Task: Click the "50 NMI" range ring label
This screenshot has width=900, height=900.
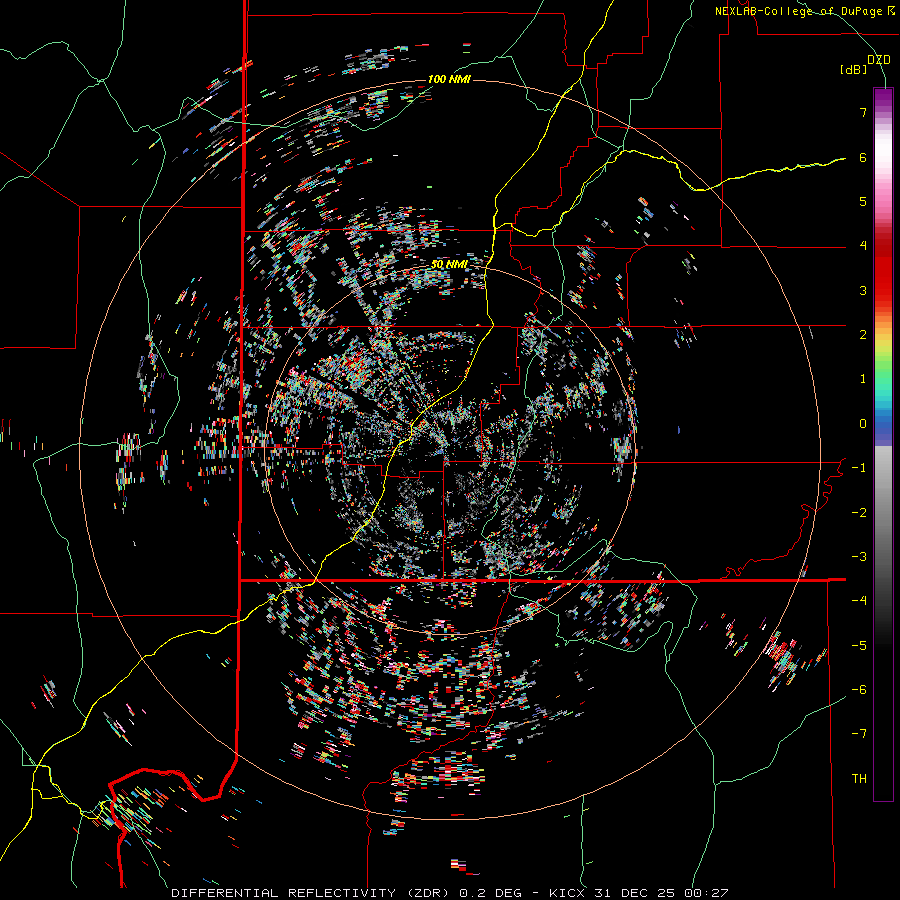Action: [449, 265]
